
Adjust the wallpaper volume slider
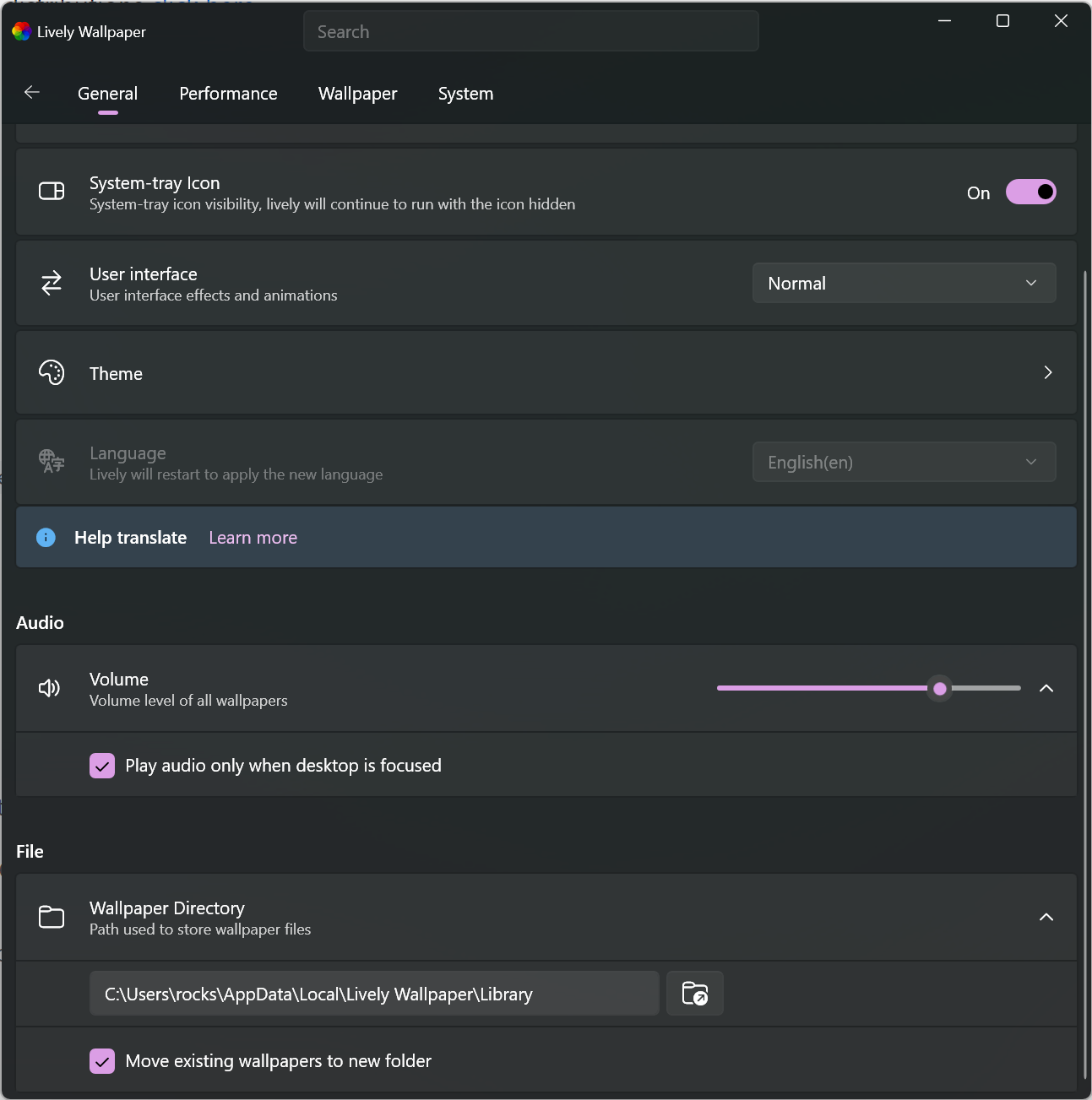coord(939,688)
